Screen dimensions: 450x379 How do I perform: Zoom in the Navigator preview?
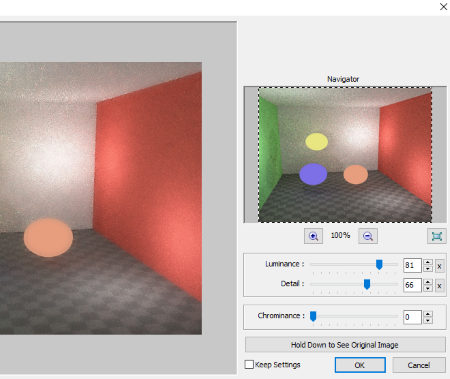313,236
